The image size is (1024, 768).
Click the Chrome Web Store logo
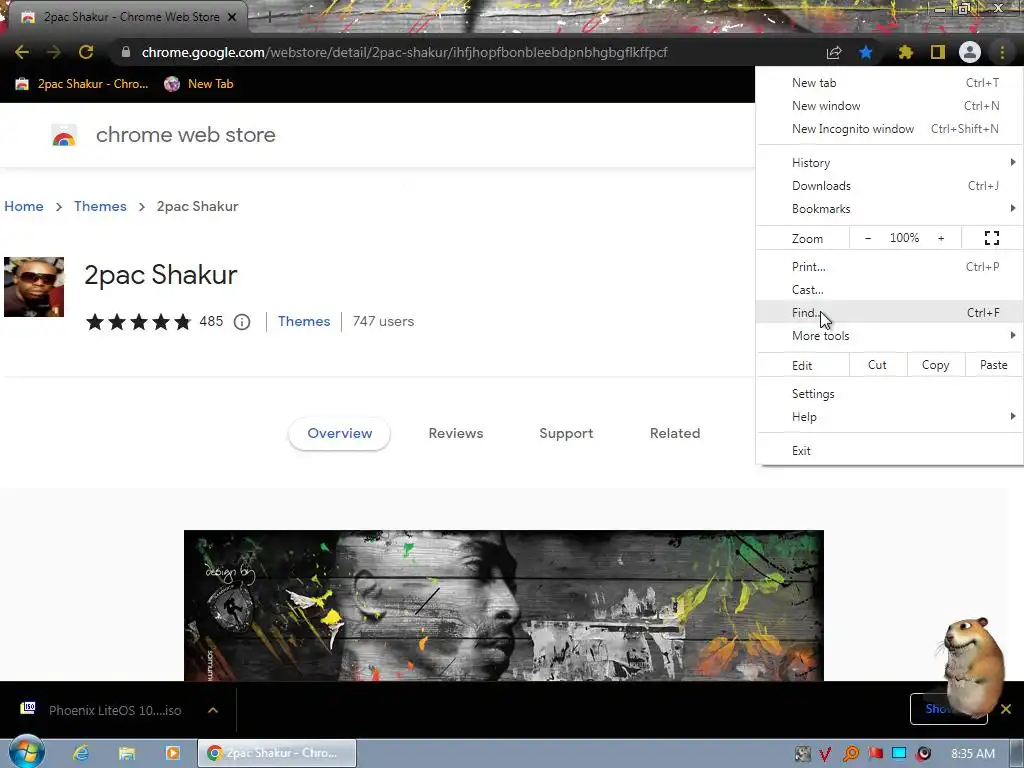(64, 135)
